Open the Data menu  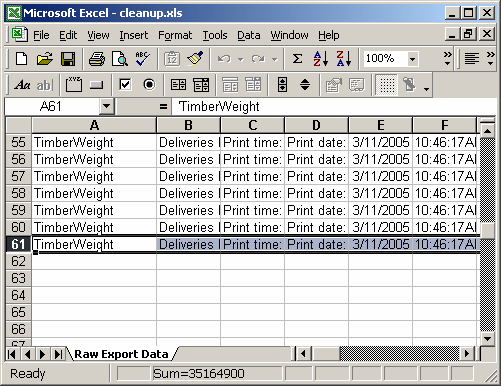click(249, 35)
